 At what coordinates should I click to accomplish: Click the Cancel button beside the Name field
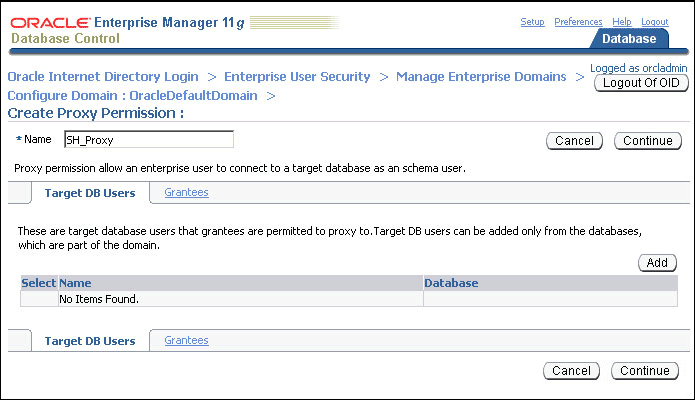[x=574, y=141]
